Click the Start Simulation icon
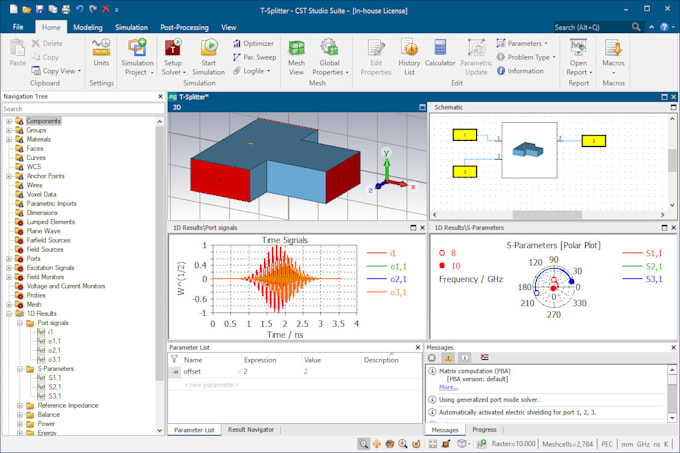Image resolution: width=680 pixels, height=453 pixels. [209, 47]
